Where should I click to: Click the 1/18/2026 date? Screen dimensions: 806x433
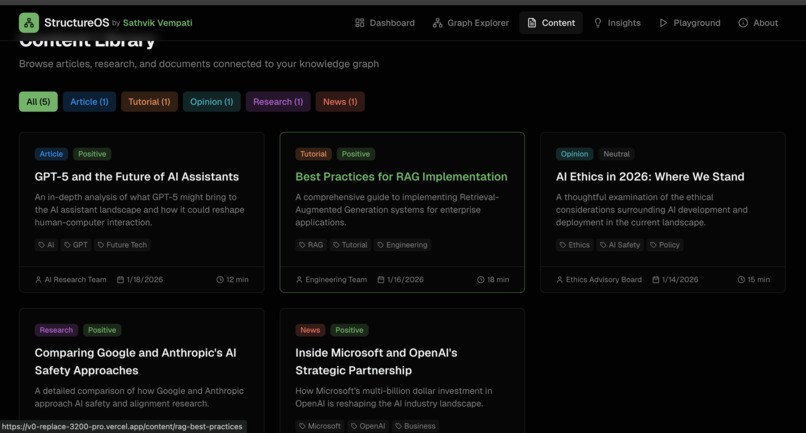[140, 280]
